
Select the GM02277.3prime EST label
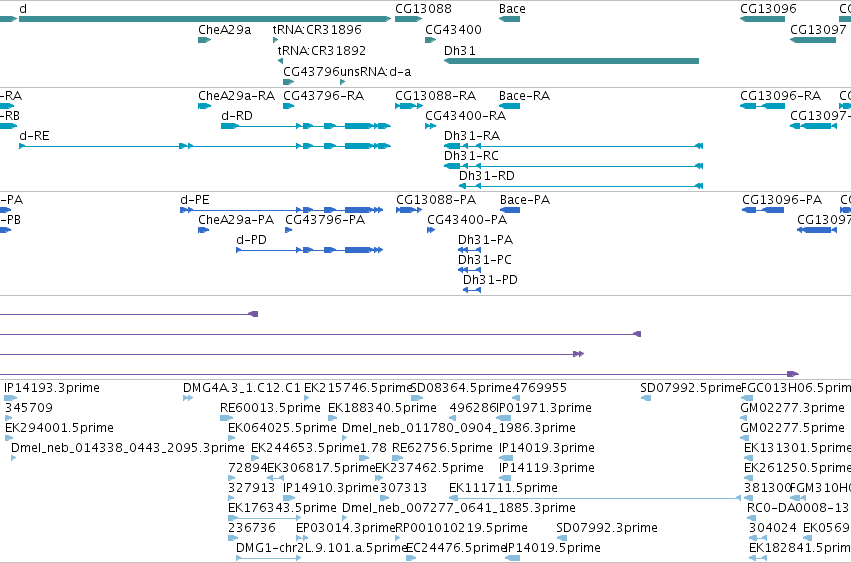click(x=792, y=408)
